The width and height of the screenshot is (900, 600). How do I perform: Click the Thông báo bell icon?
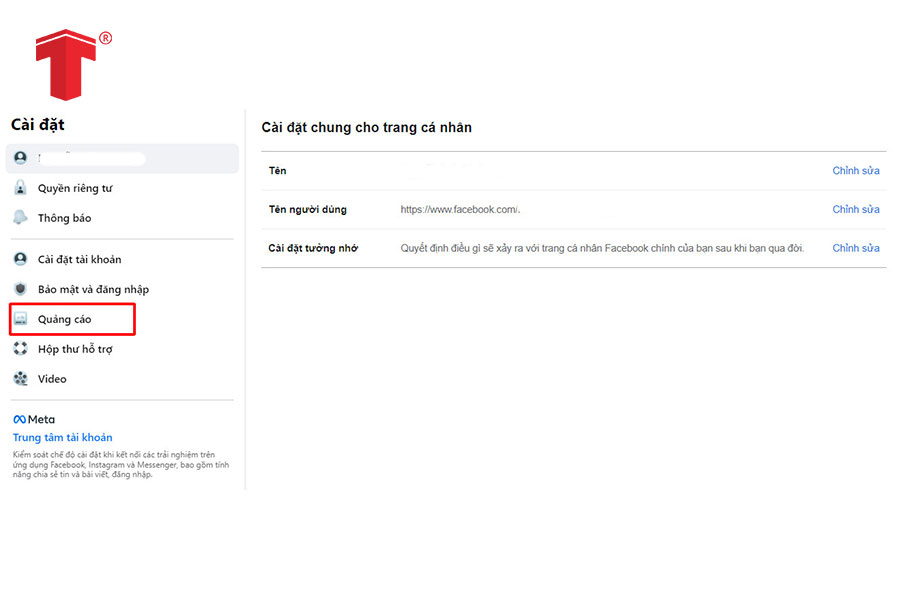click(x=21, y=218)
